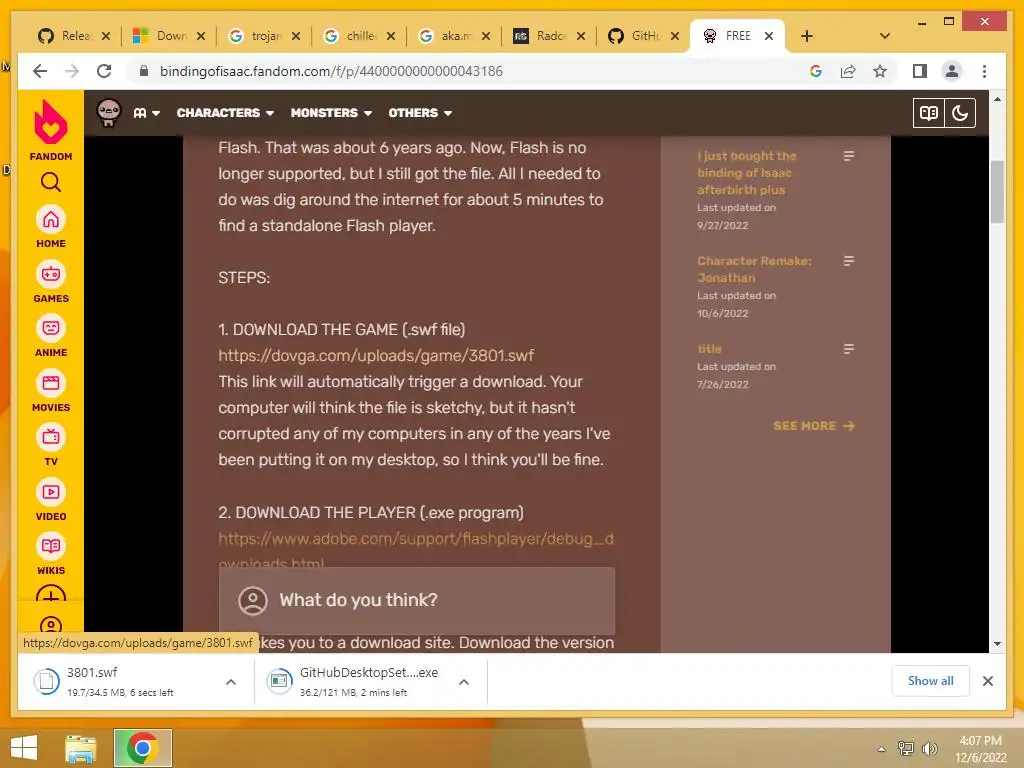Open 3801.swf download options chevron

(x=231, y=682)
